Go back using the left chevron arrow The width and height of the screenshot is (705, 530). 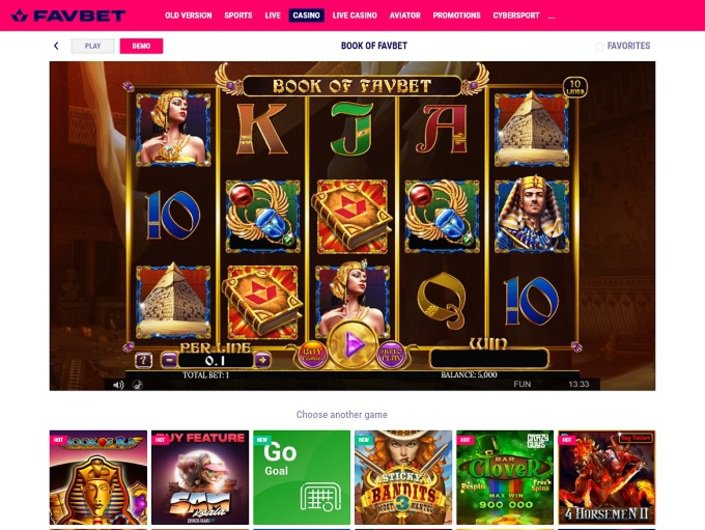[x=56, y=45]
